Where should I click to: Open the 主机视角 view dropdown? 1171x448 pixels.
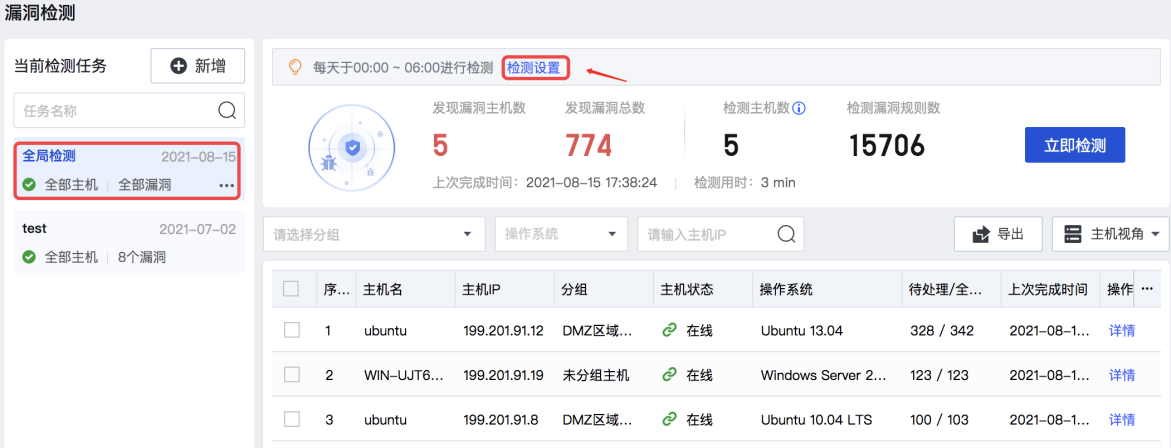[x=1110, y=234]
